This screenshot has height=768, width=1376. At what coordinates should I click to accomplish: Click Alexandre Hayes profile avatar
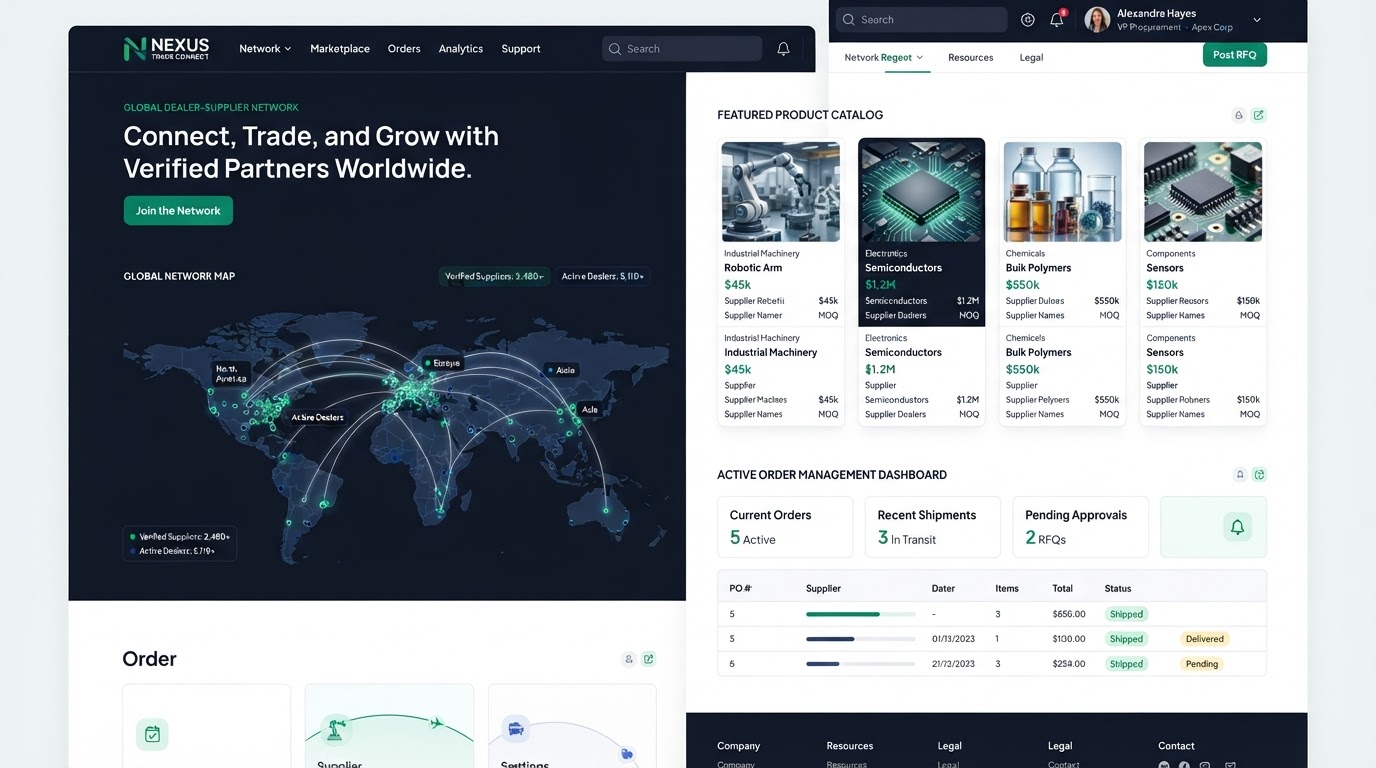tap(1097, 19)
